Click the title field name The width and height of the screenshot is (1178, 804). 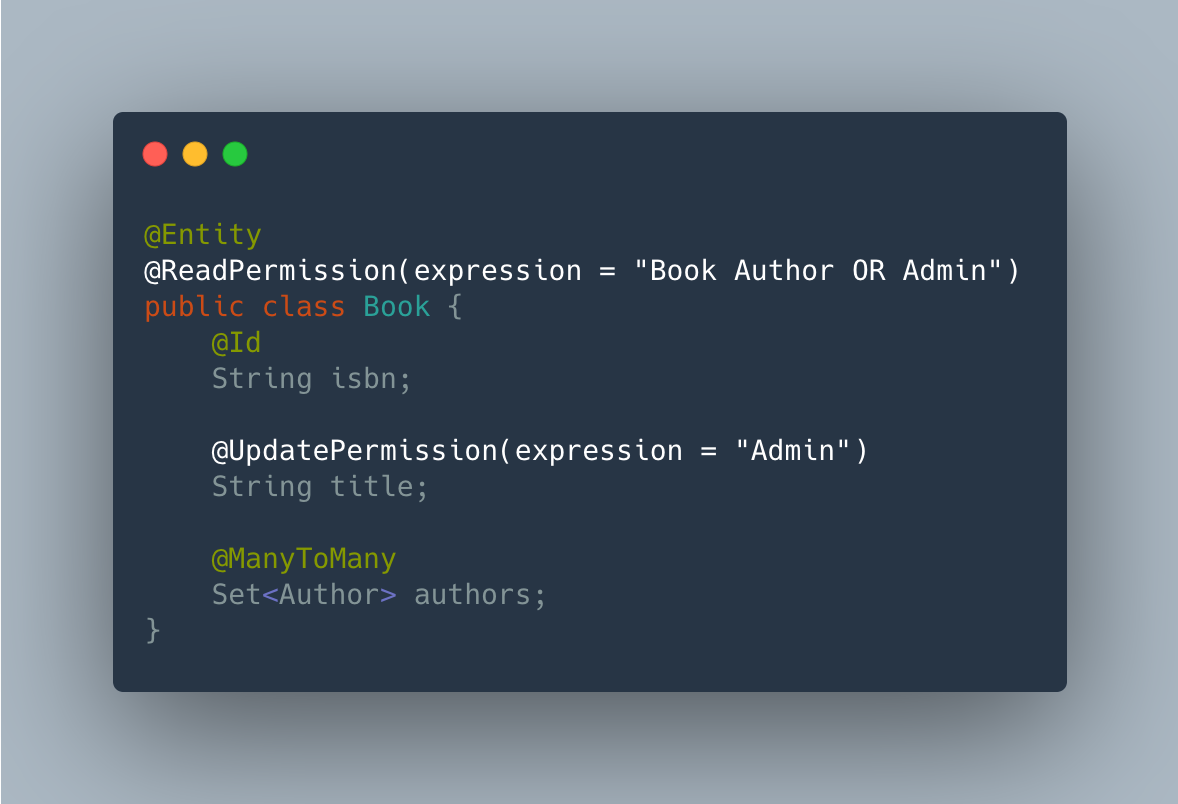pos(372,487)
